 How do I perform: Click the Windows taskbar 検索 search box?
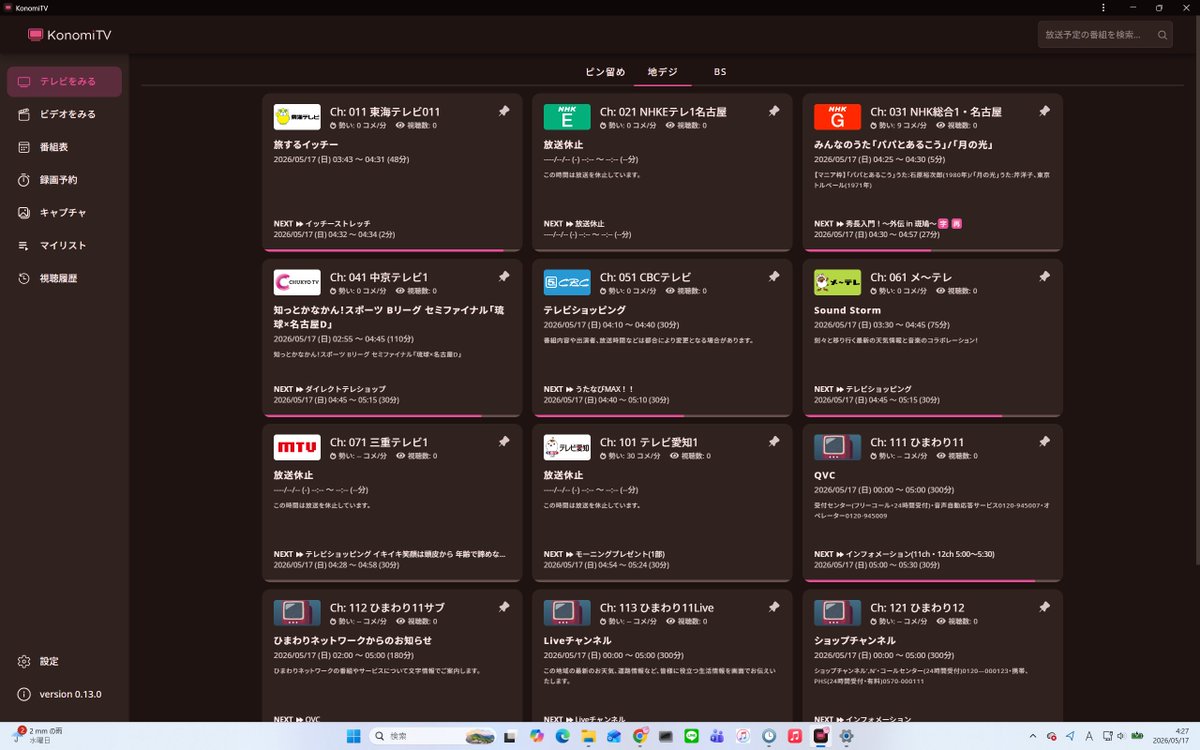[432, 735]
